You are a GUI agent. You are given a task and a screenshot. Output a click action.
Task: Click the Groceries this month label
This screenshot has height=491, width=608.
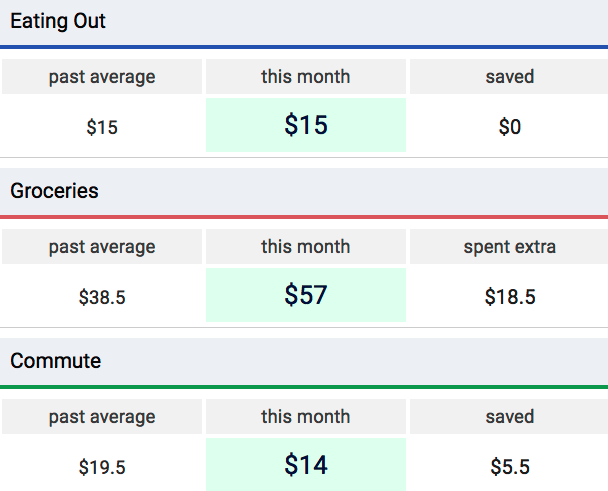(x=306, y=247)
